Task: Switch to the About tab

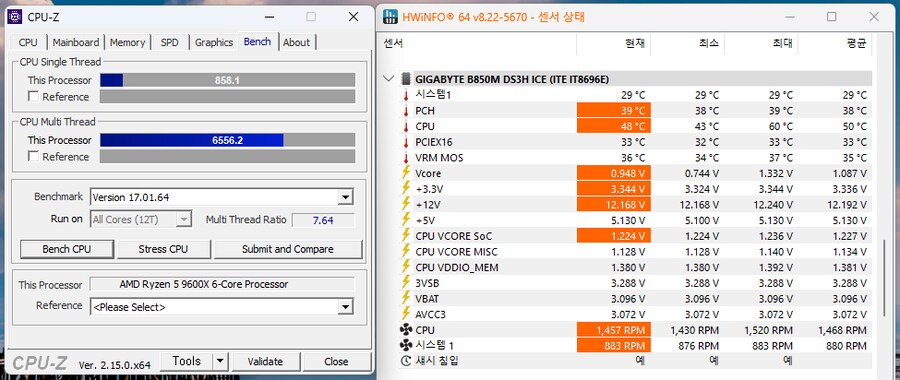Action: [x=296, y=42]
